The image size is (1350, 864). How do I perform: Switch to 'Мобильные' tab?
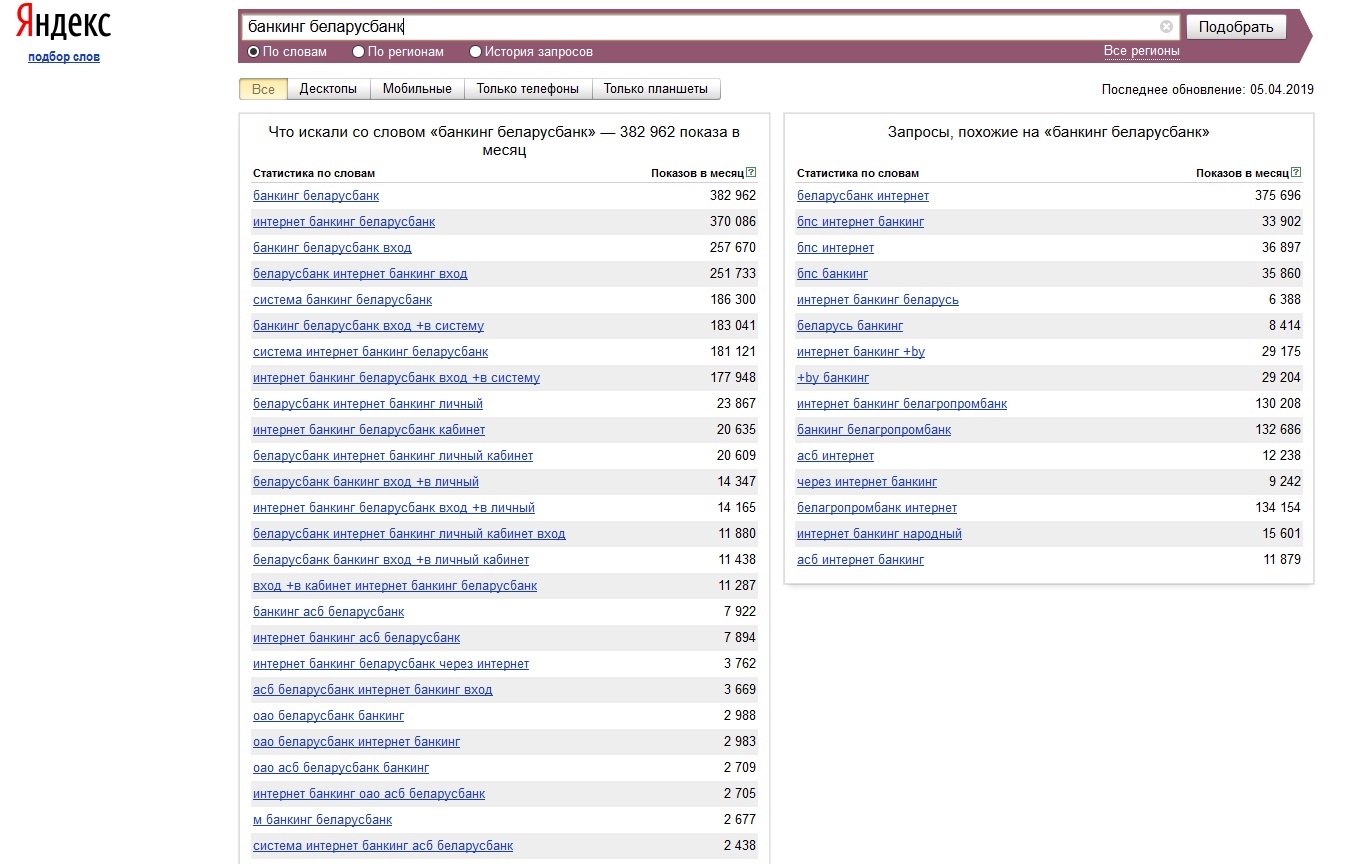pyautogui.click(x=417, y=89)
